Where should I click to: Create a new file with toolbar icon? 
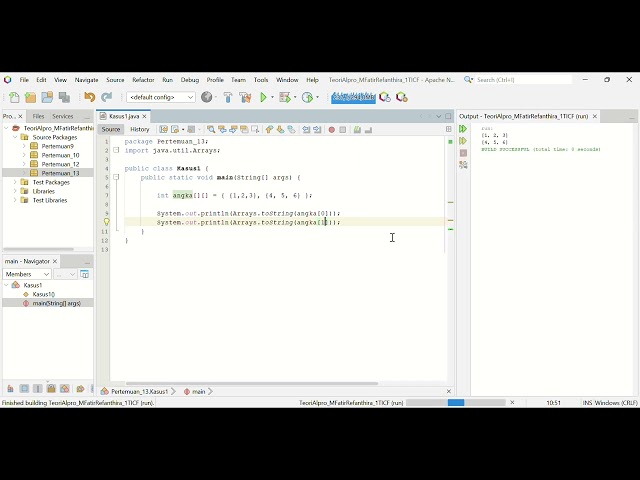14,97
